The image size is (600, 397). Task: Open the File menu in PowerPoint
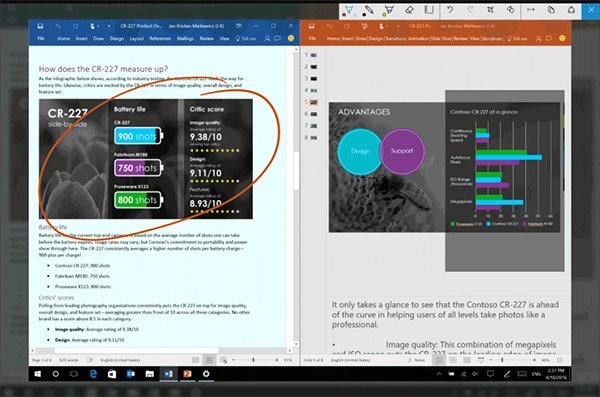[x=312, y=38]
